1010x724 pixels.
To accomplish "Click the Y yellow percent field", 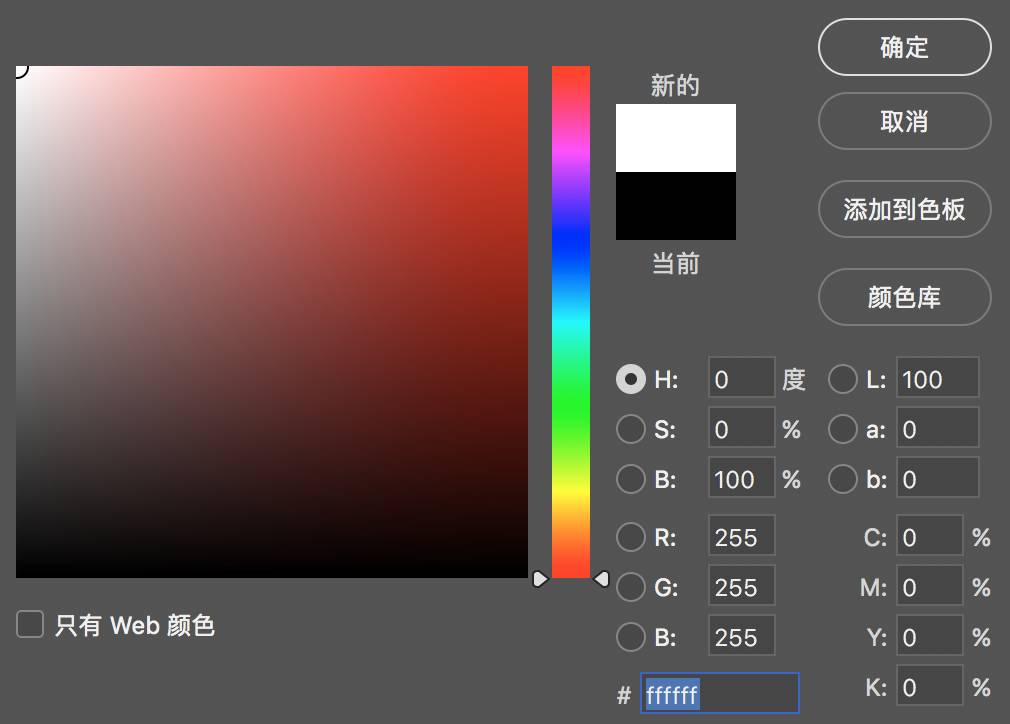I will tap(929, 636).
